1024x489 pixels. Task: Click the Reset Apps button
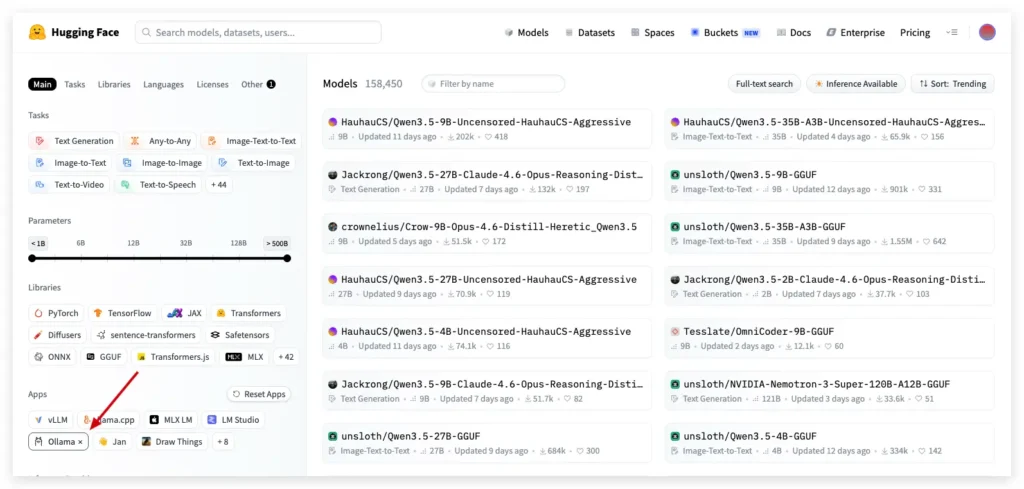coord(259,394)
